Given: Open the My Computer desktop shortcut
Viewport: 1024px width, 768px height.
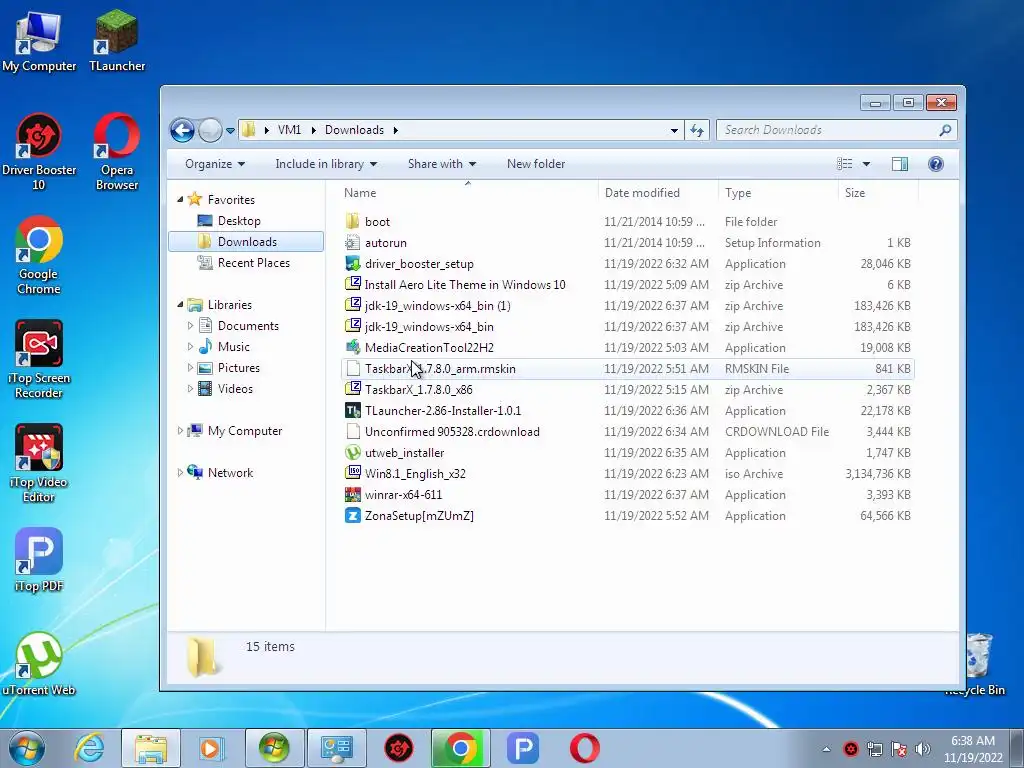Looking at the screenshot, I should (x=39, y=41).
